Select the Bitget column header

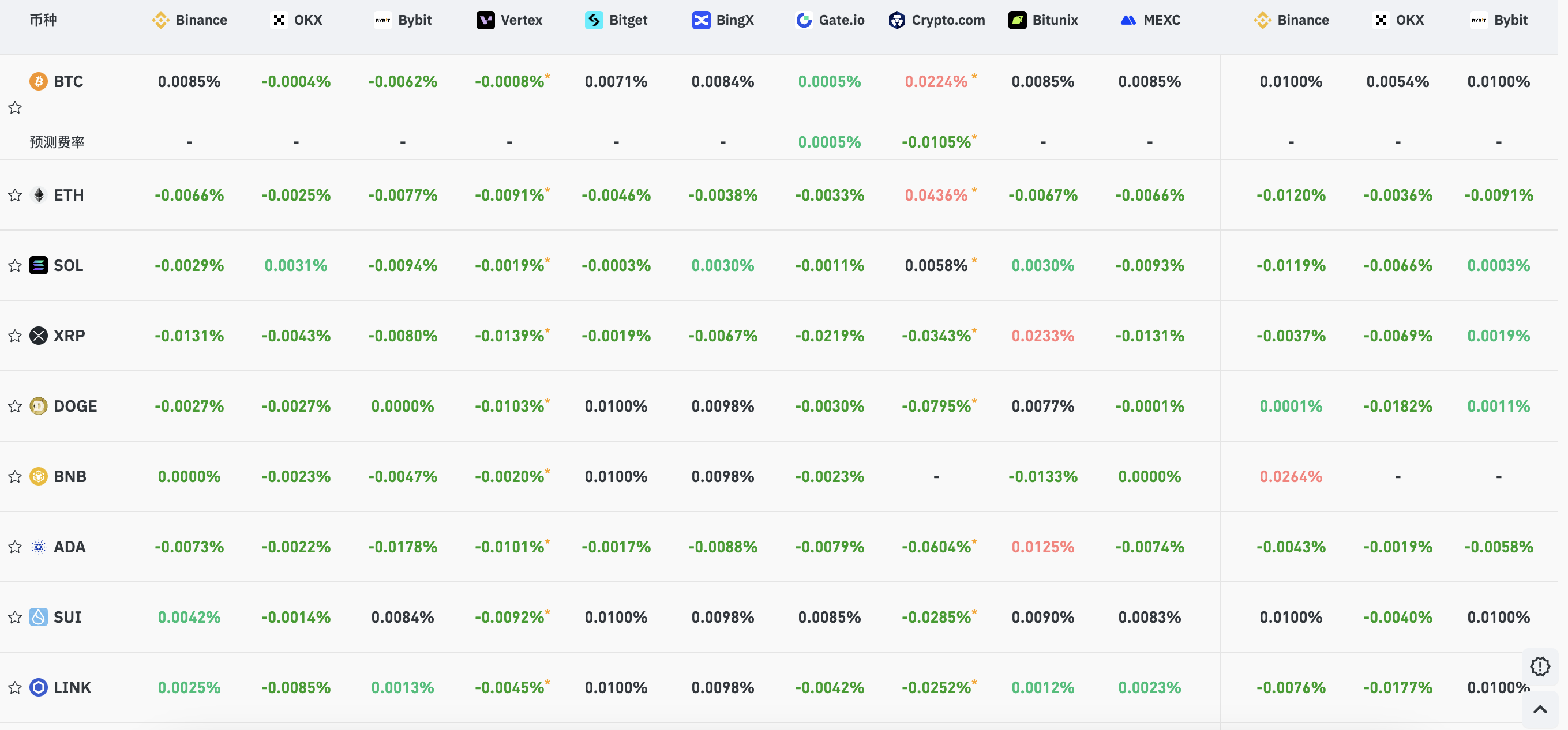pyautogui.click(x=616, y=20)
